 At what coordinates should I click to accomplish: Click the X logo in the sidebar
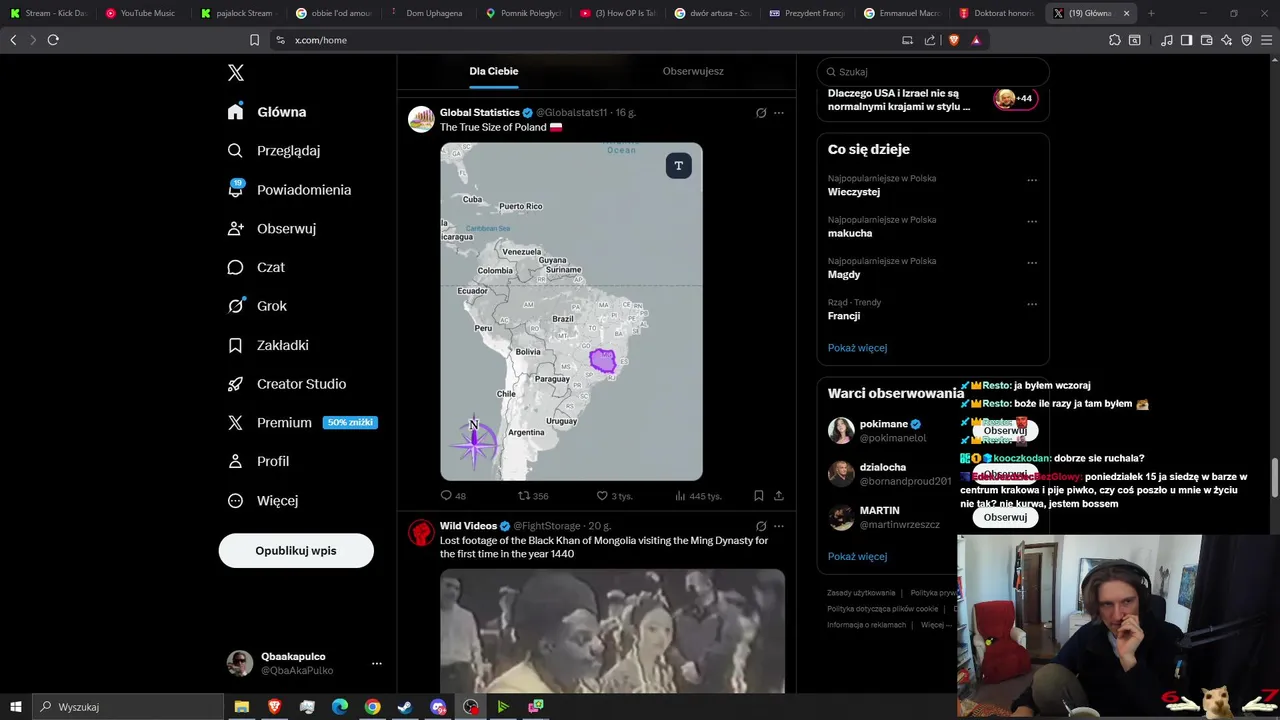(x=236, y=72)
